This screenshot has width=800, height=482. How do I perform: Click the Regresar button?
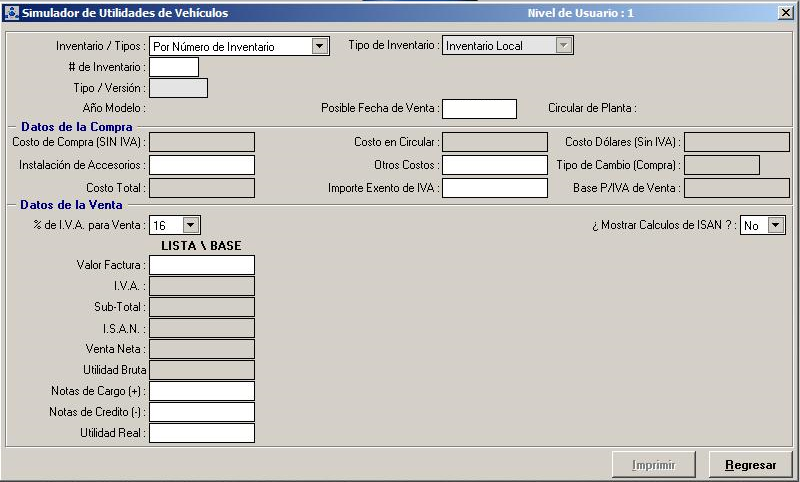750,465
